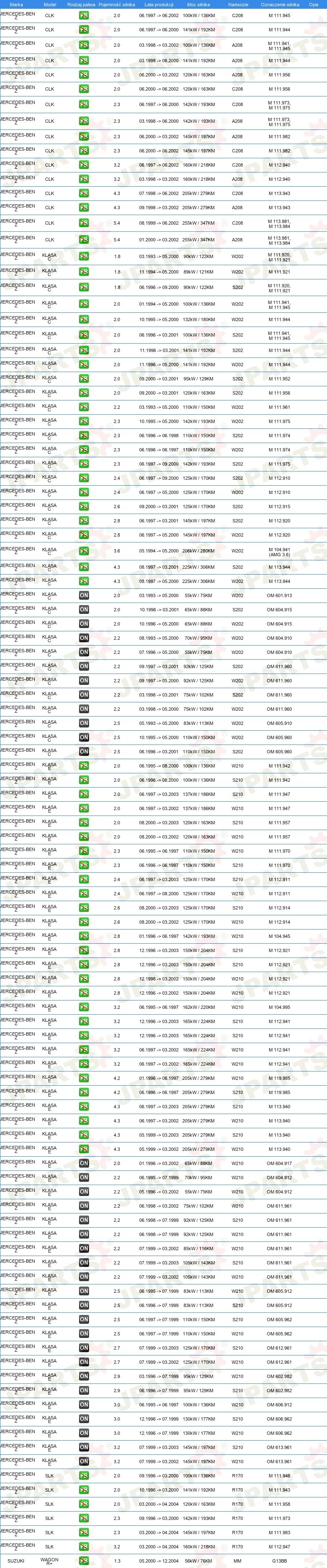Image resolution: width=327 pixels, height=1568 pixels.
Task: Click the diesel icon for the S210 OM 613.961 row
Action: (x=84, y=1447)
